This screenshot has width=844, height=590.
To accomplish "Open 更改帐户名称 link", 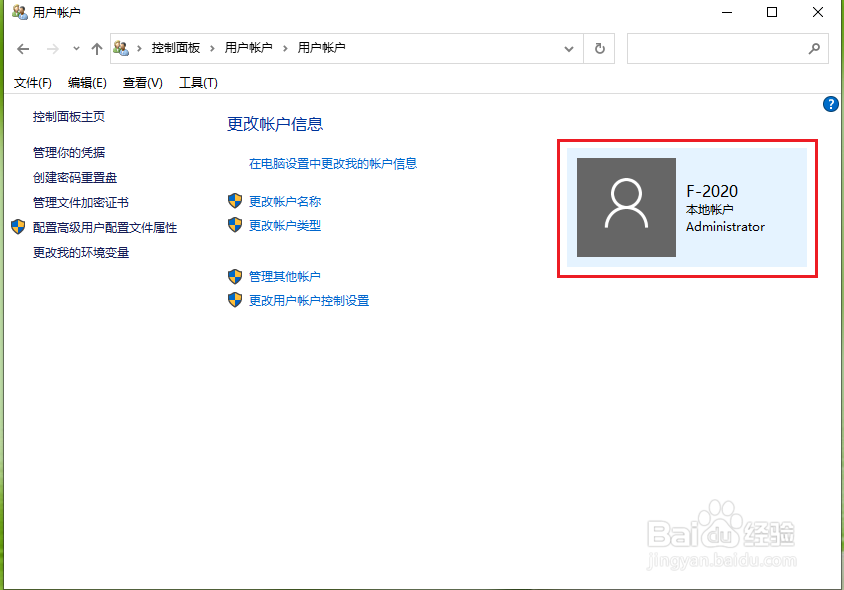I will [x=285, y=201].
